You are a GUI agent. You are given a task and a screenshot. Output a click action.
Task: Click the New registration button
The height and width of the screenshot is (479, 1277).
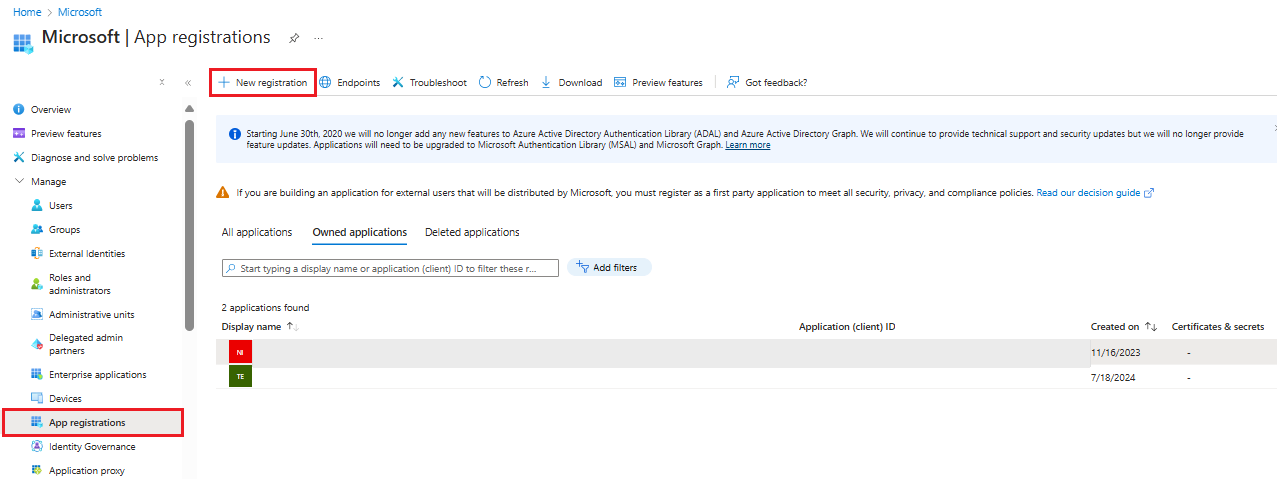263,82
